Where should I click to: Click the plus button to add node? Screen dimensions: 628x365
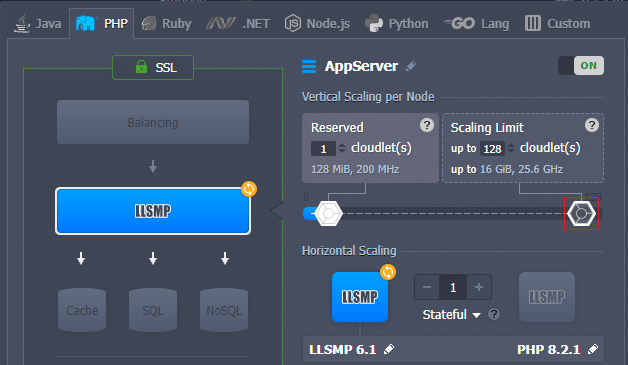click(479, 287)
